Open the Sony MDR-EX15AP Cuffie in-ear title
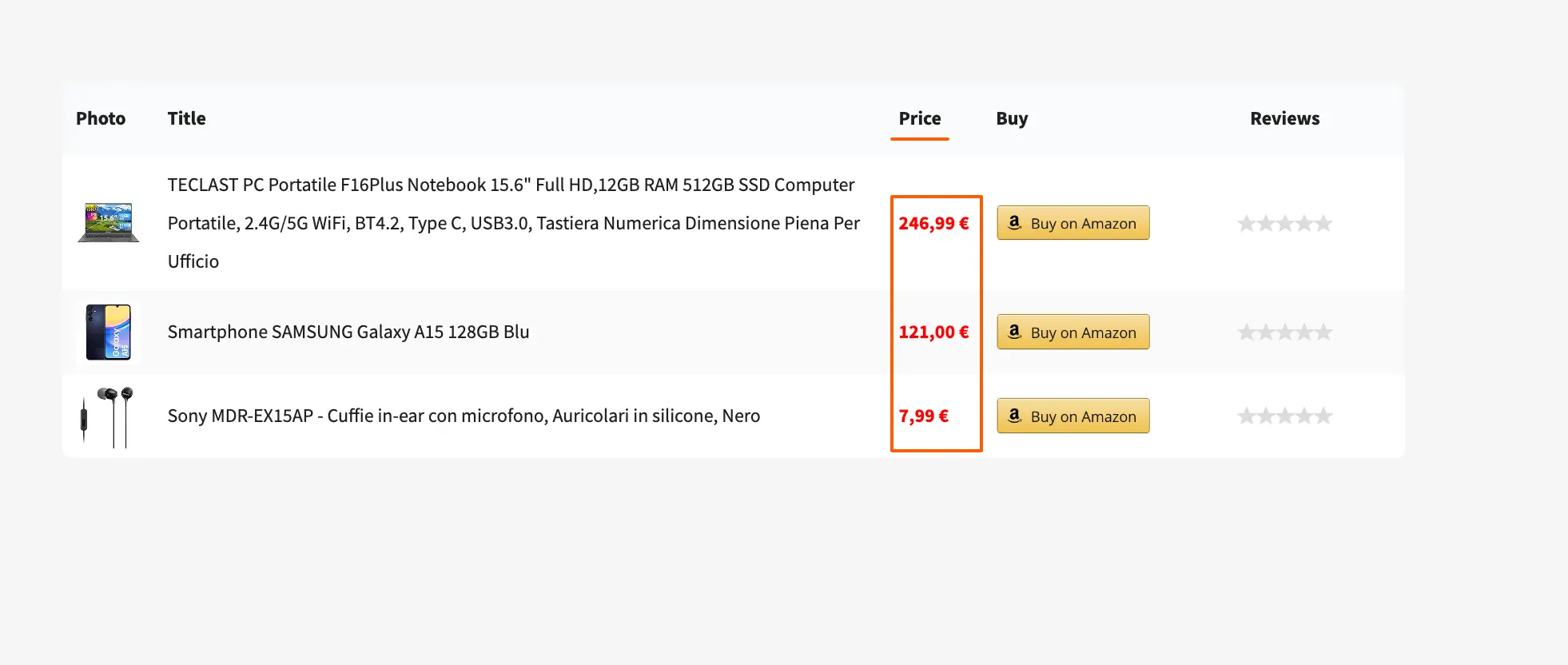Screen dimensions: 1568x665 point(464,416)
